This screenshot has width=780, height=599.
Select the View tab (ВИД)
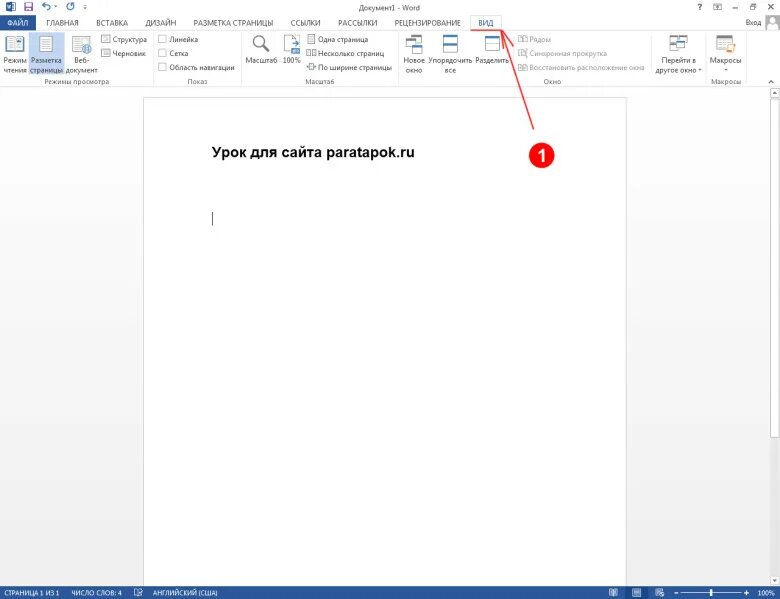[x=486, y=23]
